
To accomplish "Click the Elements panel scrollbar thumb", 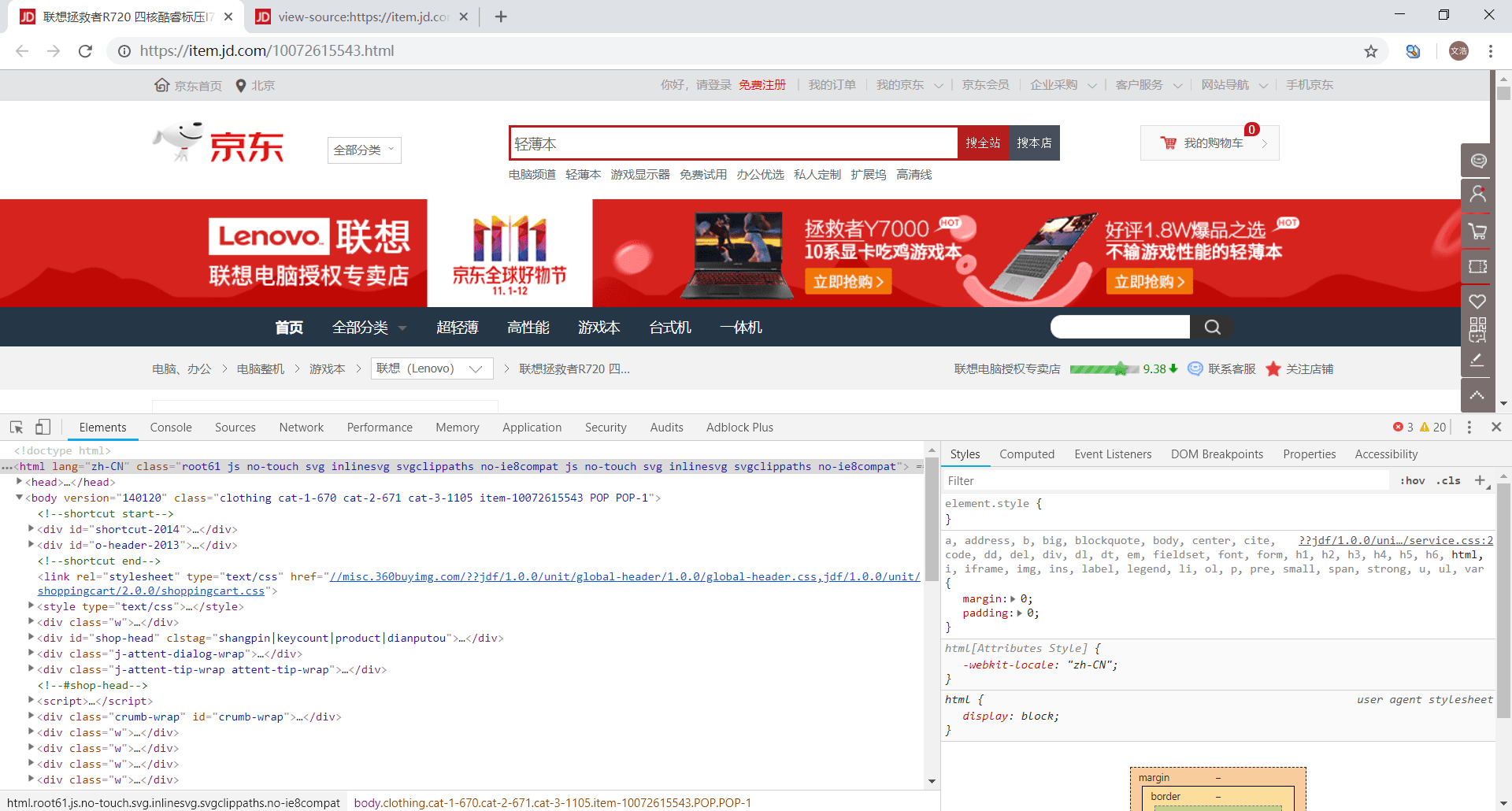I will coord(932,519).
